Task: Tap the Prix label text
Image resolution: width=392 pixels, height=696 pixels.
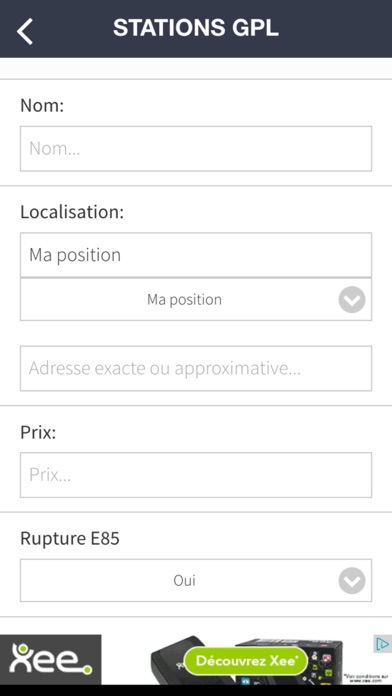Action: [x=38, y=432]
